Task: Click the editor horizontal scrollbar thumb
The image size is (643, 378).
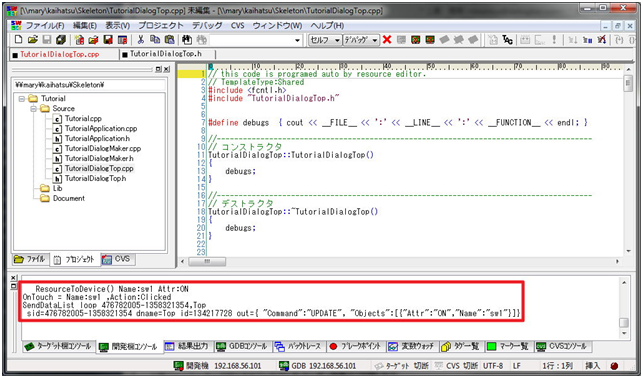Action: point(207,261)
